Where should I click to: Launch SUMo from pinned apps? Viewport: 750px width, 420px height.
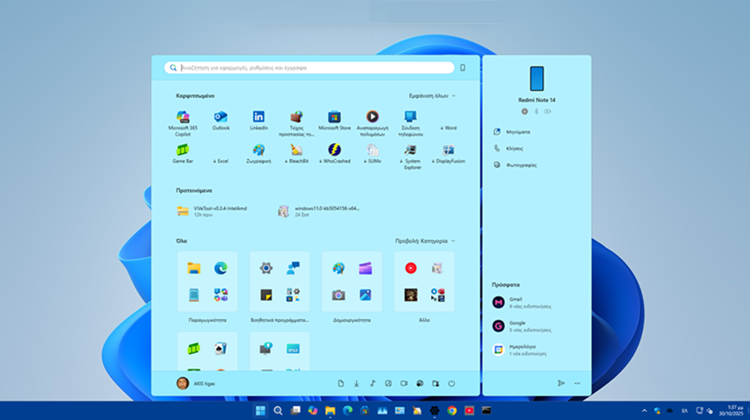[x=372, y=154]
